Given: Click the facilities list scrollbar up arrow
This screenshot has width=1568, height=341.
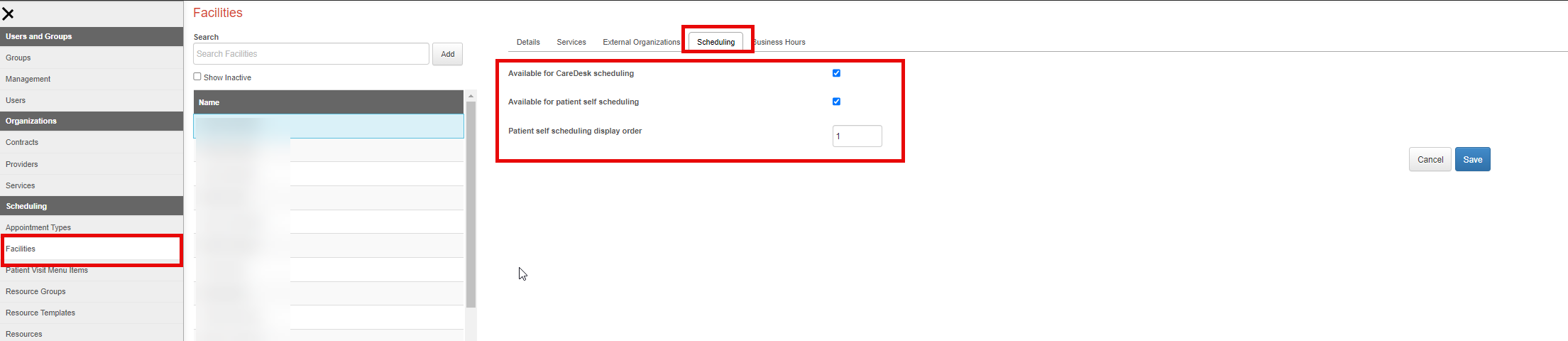Looking at the screenshot, I should (471, 95).
